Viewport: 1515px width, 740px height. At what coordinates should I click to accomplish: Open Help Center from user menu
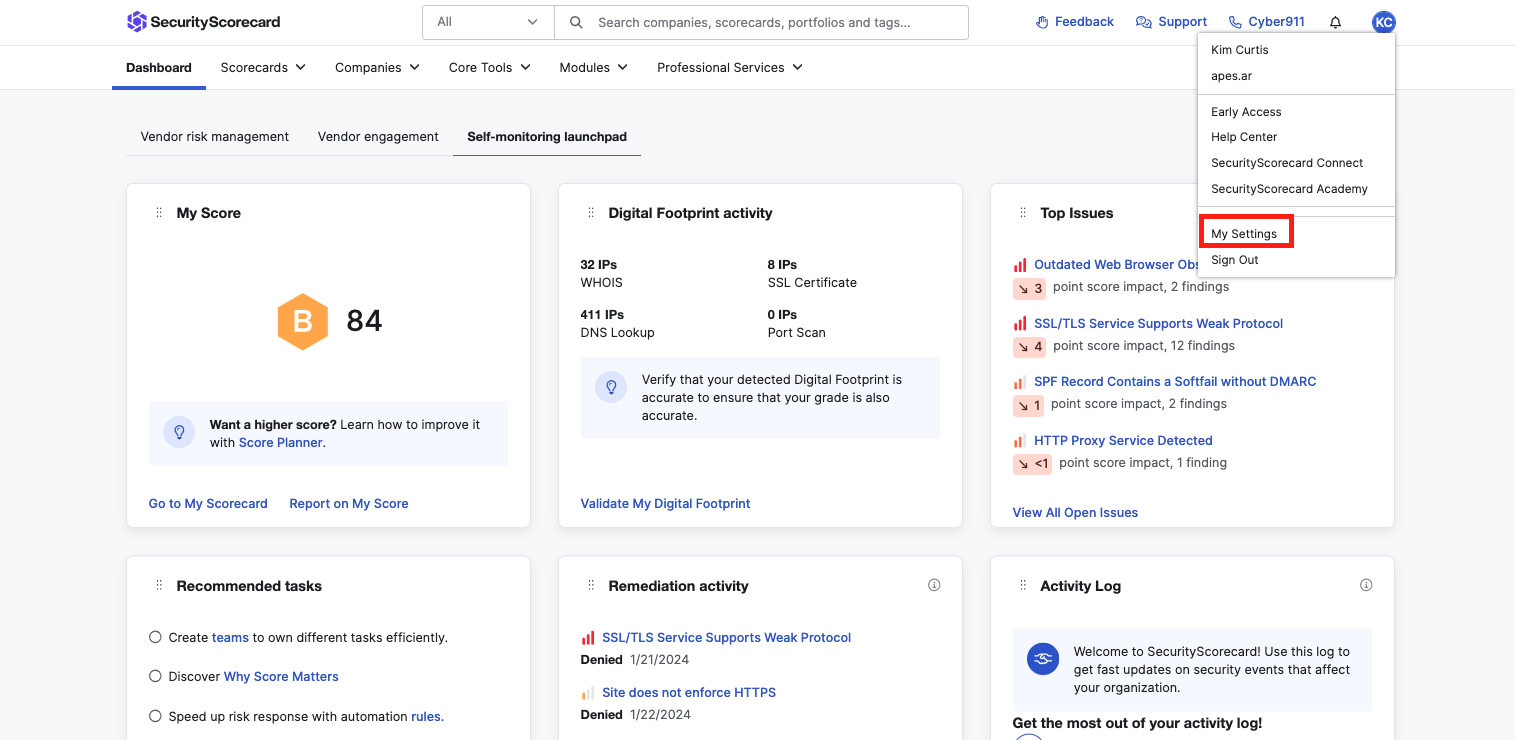(x=1244, y=137)
